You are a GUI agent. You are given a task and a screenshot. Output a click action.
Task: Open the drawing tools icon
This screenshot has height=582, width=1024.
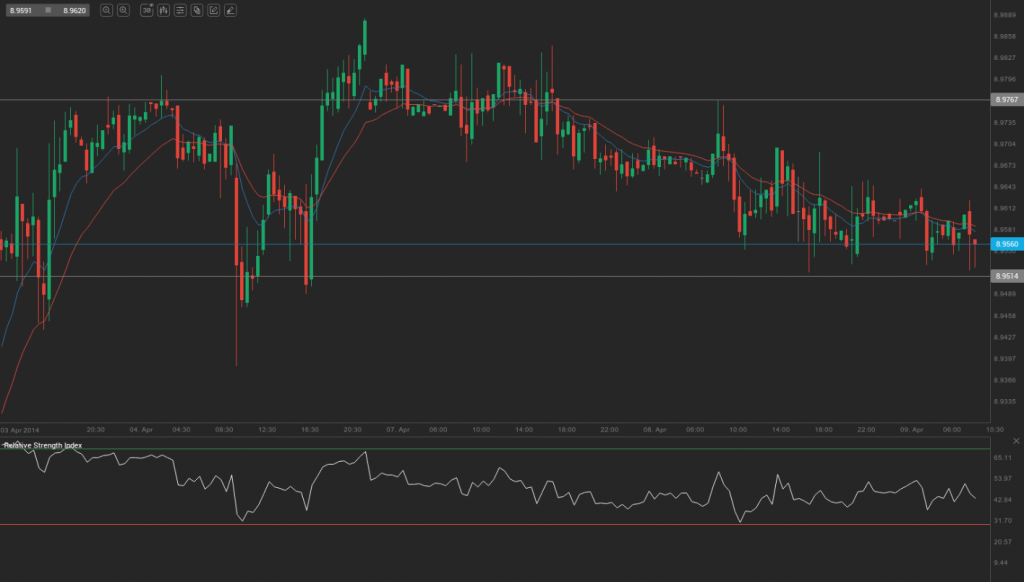point(213,10)
